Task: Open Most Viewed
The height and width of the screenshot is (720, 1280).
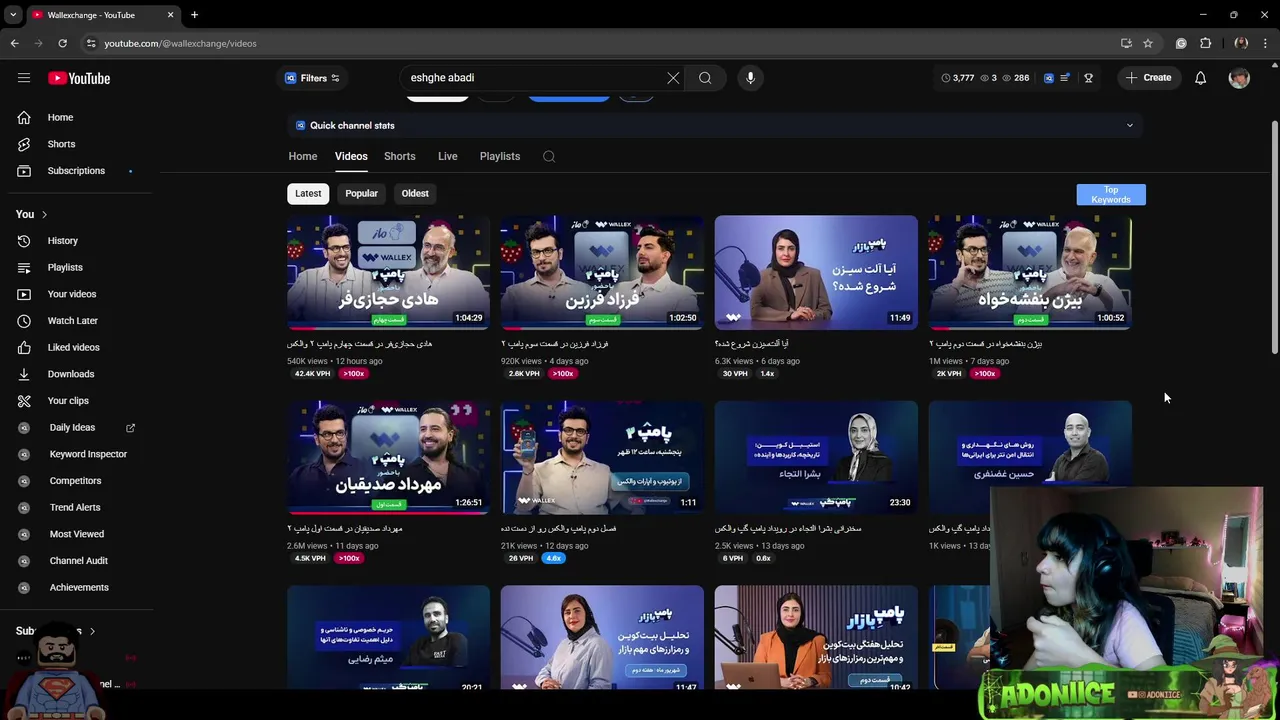Action: pos(76,534)
